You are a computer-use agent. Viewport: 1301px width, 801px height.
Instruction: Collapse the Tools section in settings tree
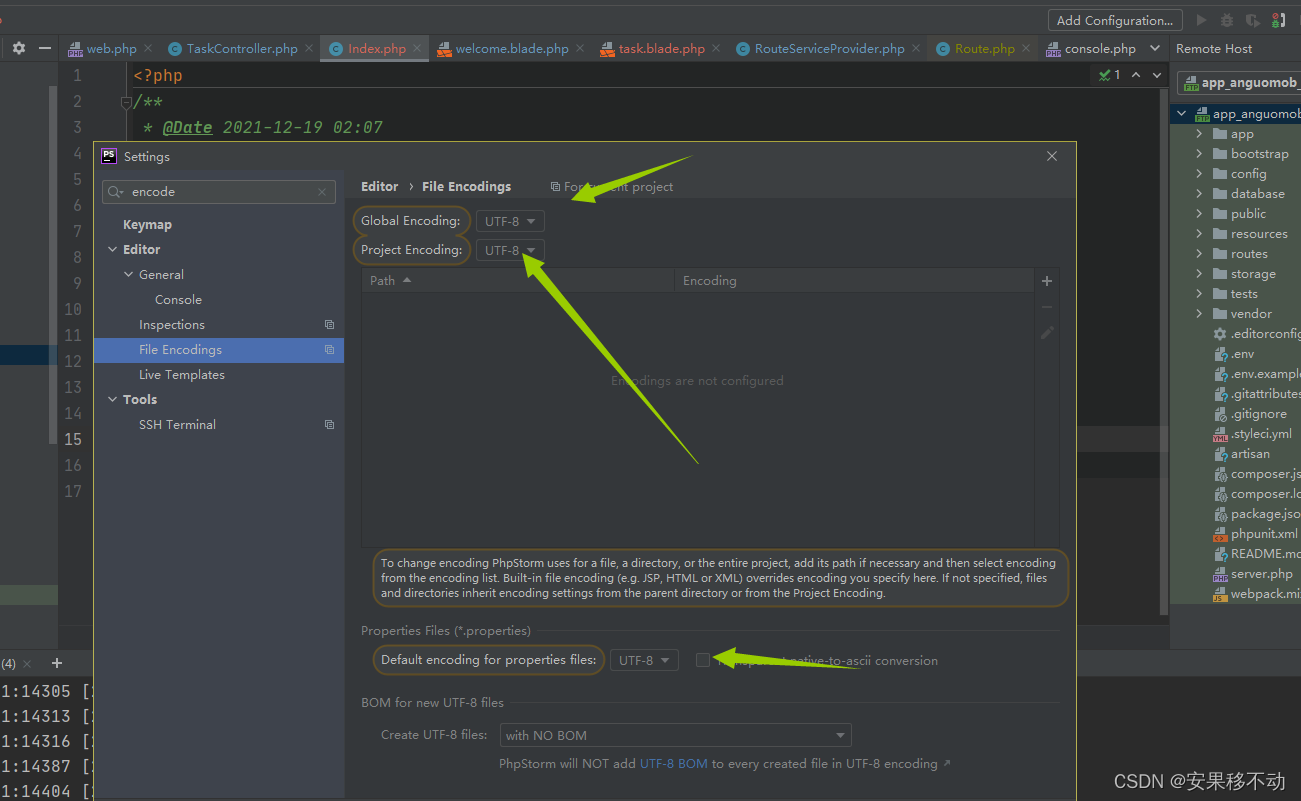coord(112,400)
